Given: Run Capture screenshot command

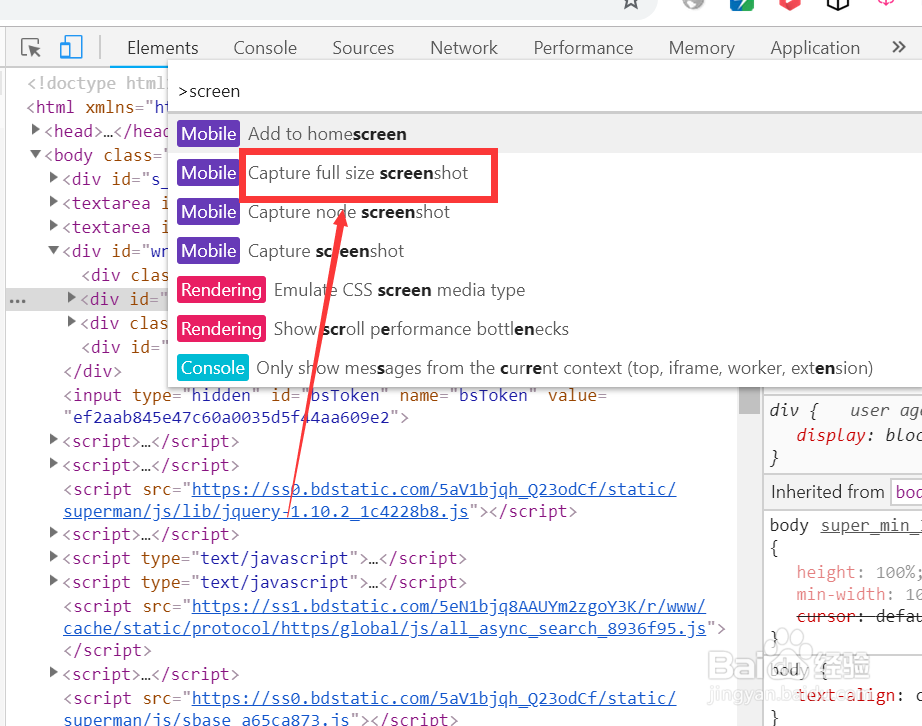Looking at the screenshot, I should click(547, 251).
